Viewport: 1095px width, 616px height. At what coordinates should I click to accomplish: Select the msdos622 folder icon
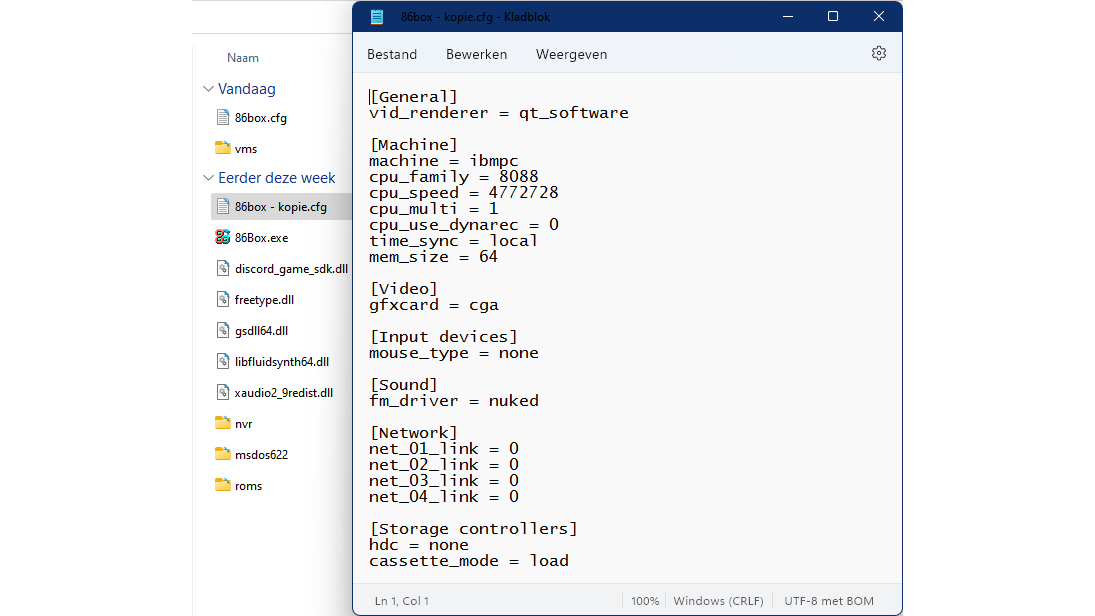pyautogui.click(x=223, y=454)
